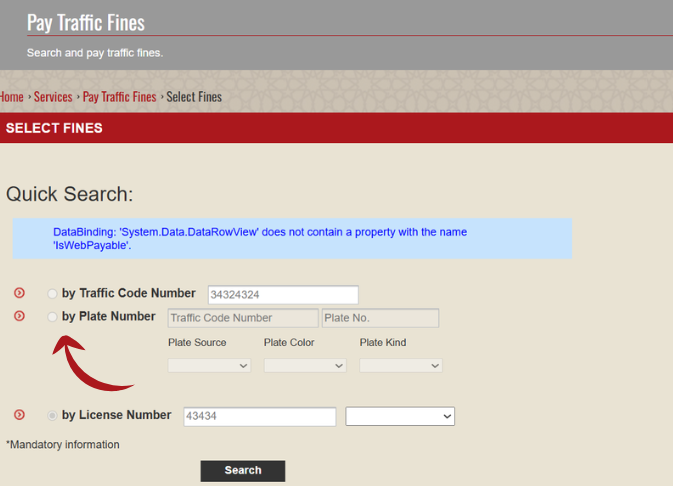673x486 pixels.
Task: Go to Home in the breadcrumb
Action: point(11,97)
